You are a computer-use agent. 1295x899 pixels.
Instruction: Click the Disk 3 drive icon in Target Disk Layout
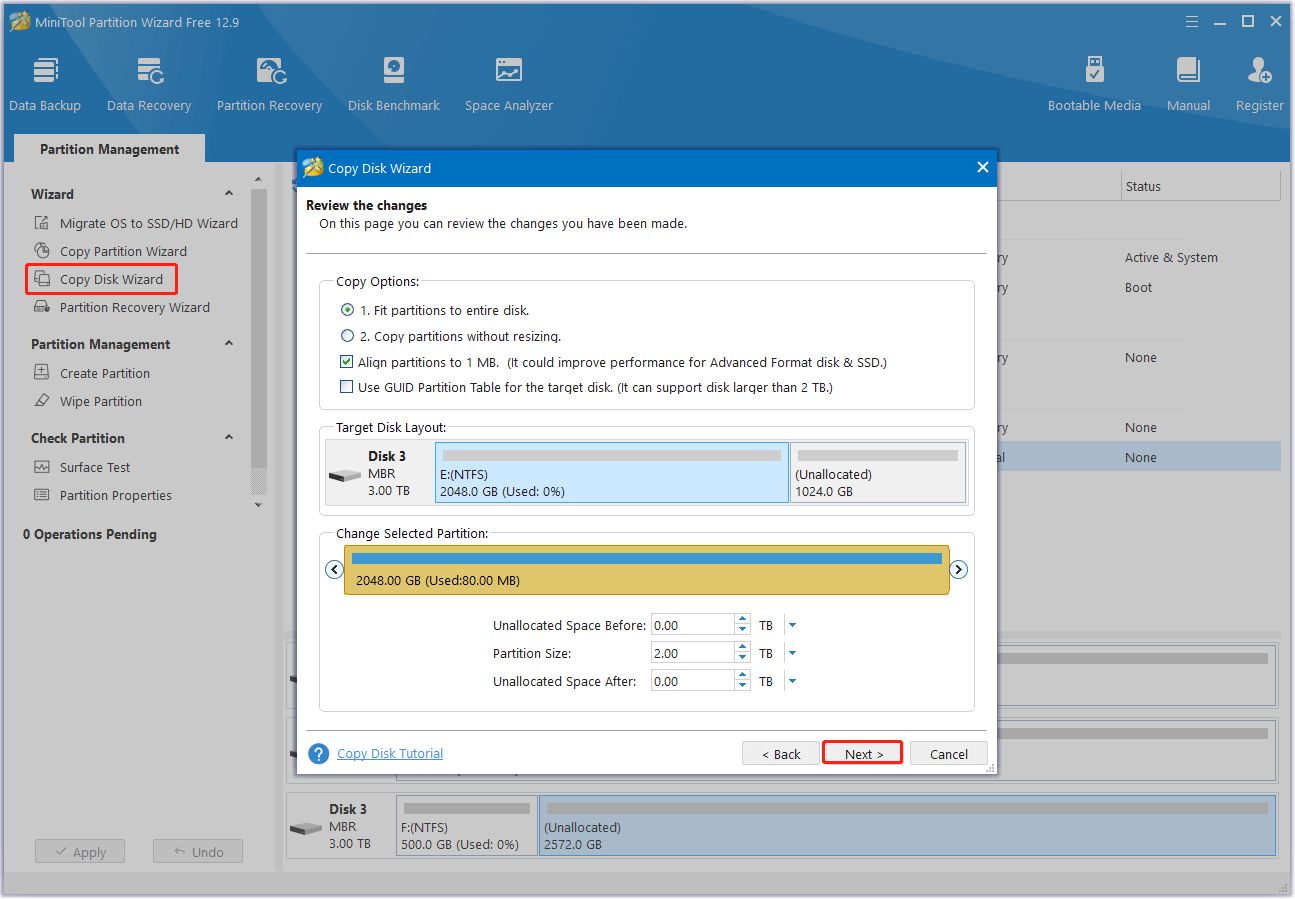pos(345,475)
